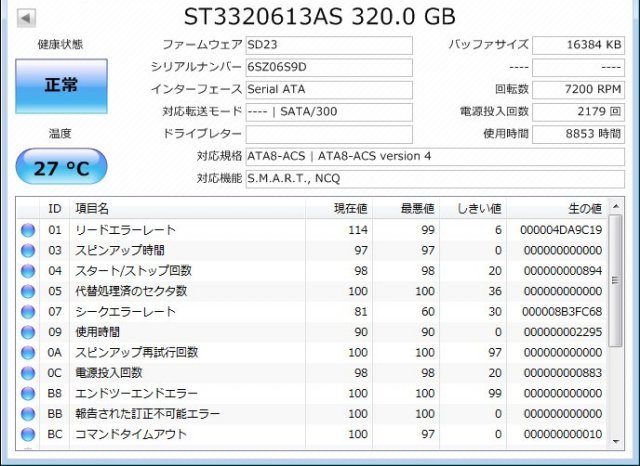Sort by the 現在値 column header
This screenshot has height=466, width=640.
(x=339, y=209)
